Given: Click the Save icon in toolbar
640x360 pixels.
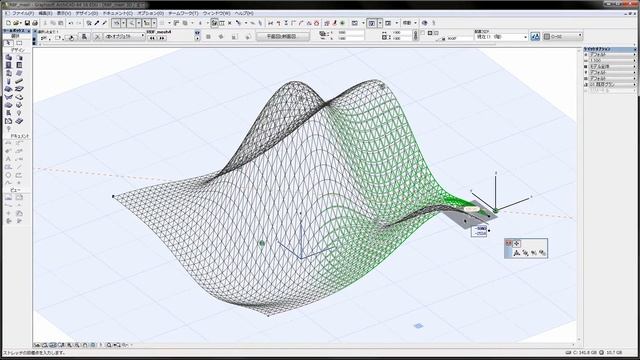Looking at the screenshot, I should tap(27, 23).
